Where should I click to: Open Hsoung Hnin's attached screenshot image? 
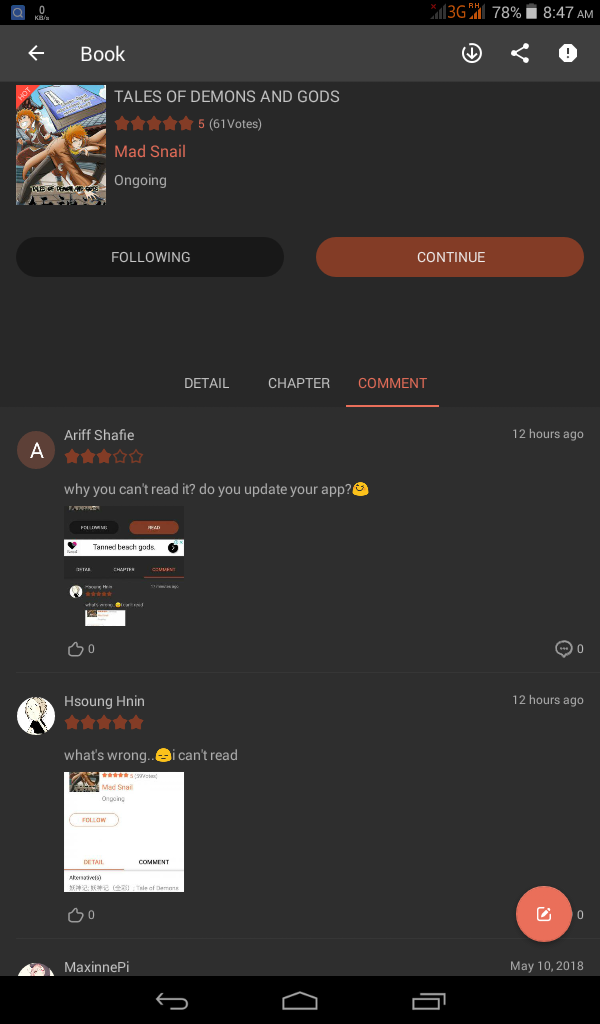click(124, 832)
